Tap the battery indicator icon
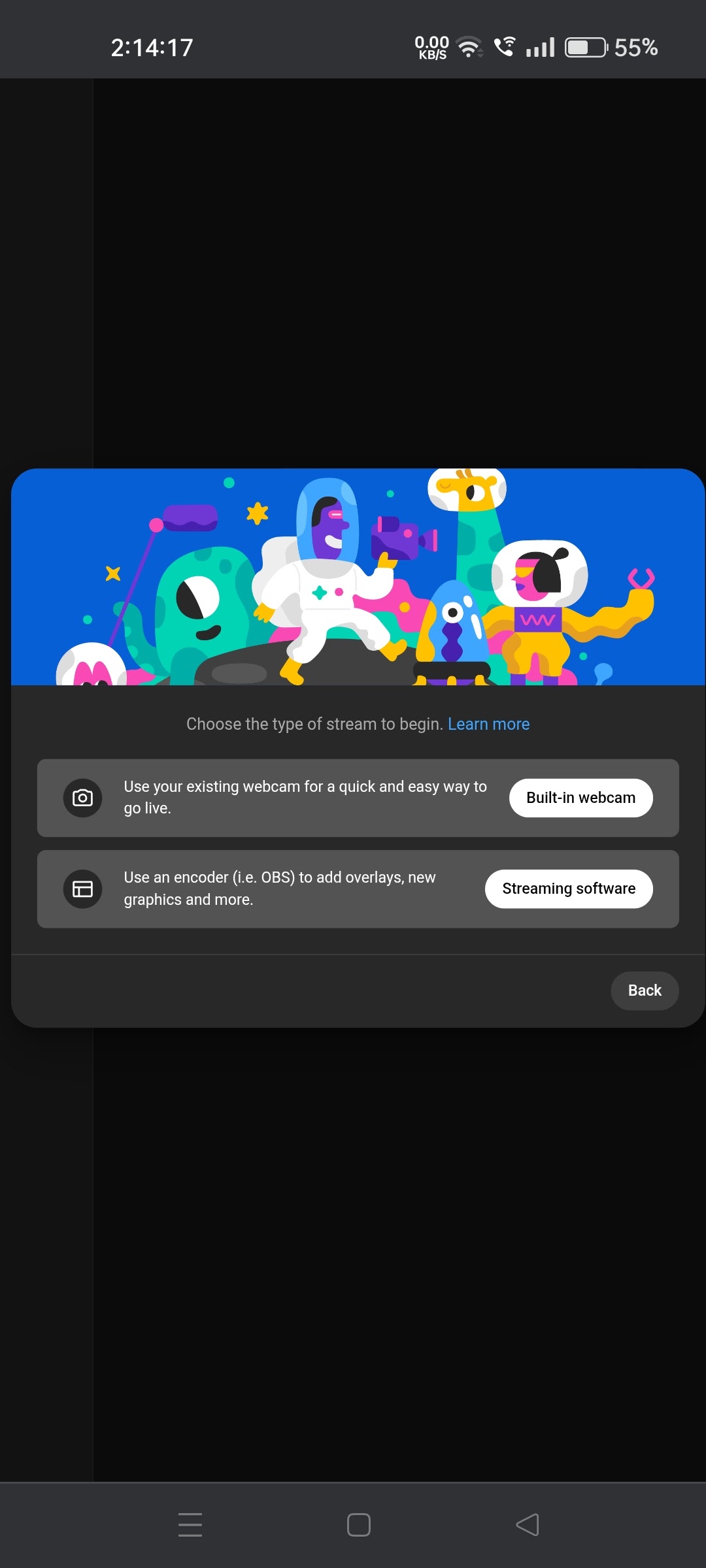 tap(586, 47)
